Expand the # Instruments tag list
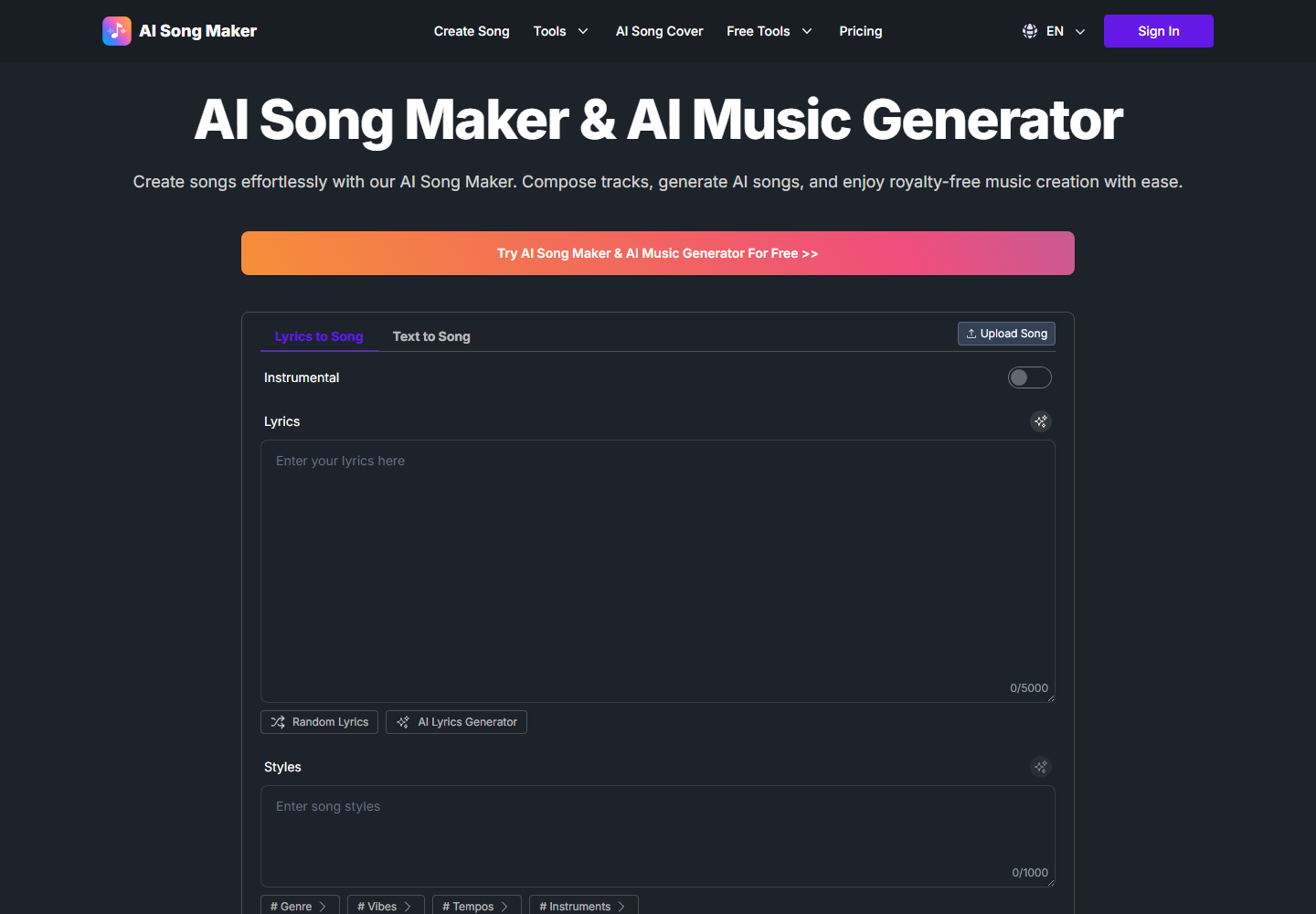This screenshot has width=1316, height=914. pos(583,906)
